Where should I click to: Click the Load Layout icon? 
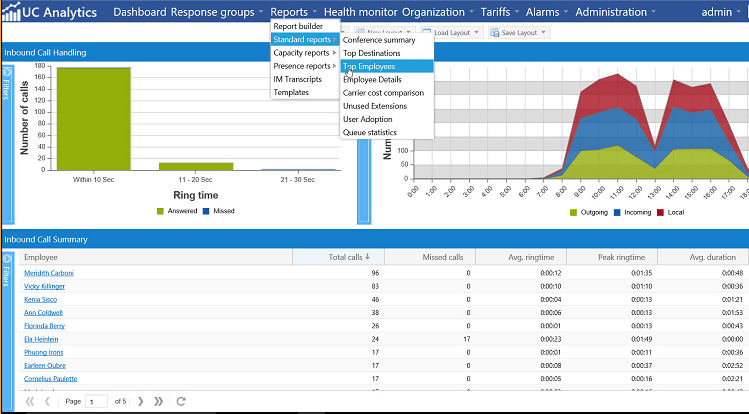[x=427, y=32]
